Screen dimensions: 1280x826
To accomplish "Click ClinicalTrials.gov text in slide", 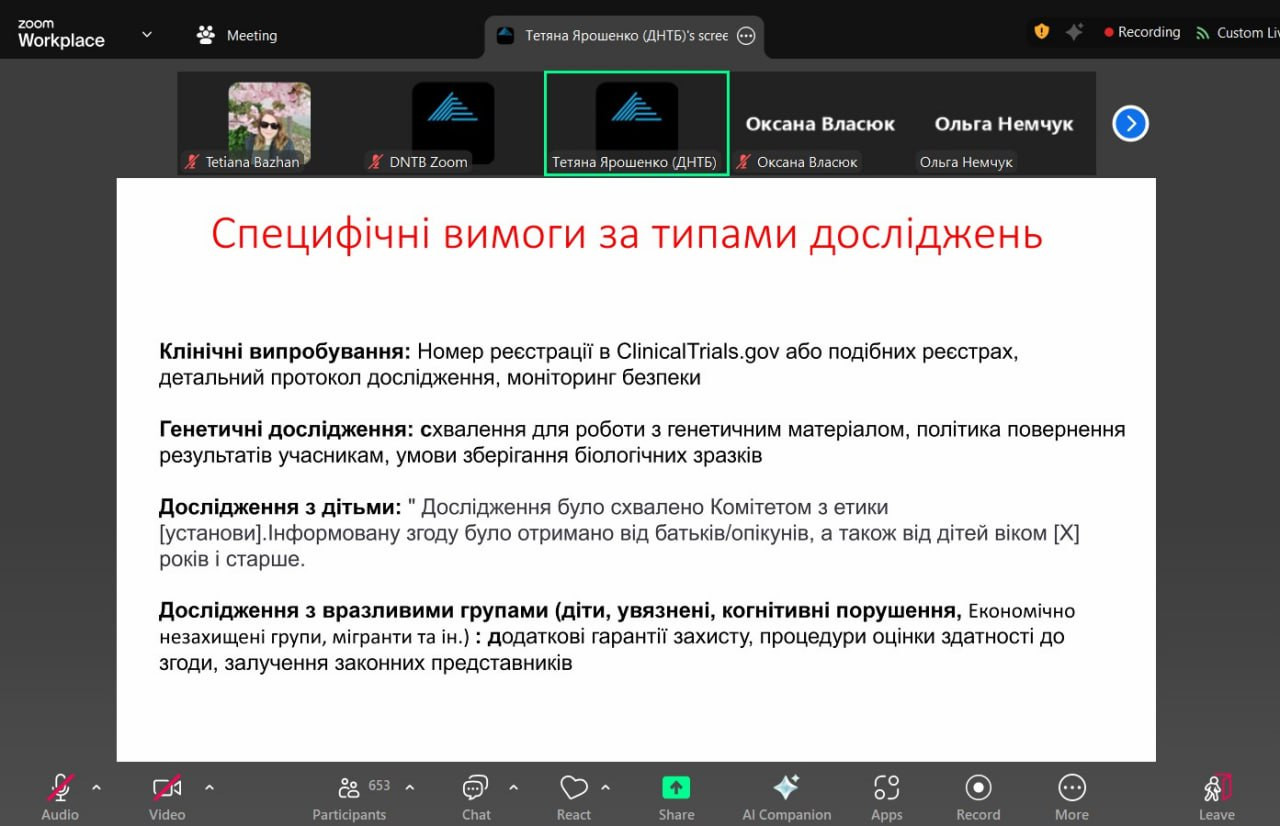I will coord(698,352).
